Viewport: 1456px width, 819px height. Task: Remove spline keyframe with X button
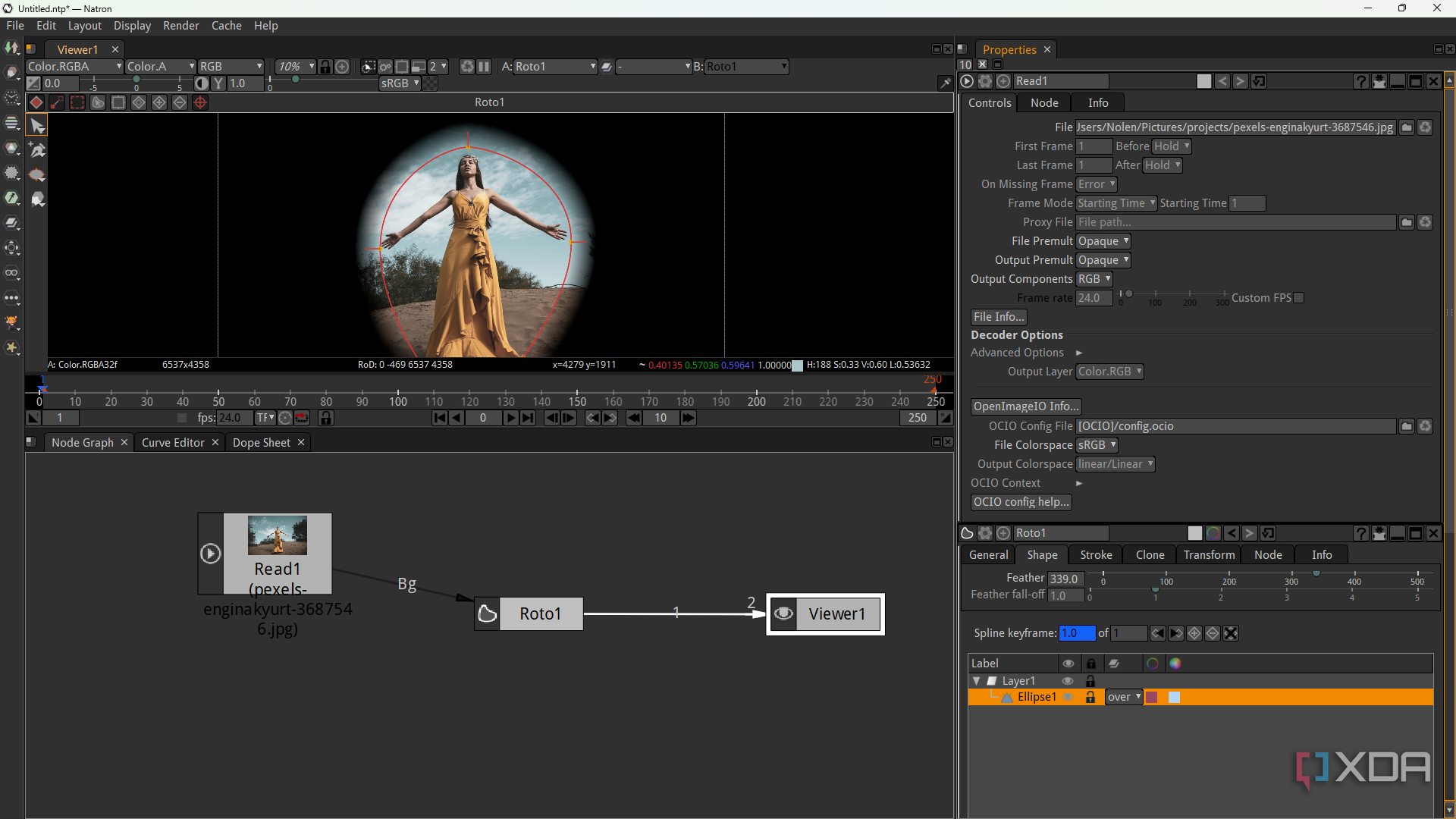pyautogui.click(x=1231, y=633)
